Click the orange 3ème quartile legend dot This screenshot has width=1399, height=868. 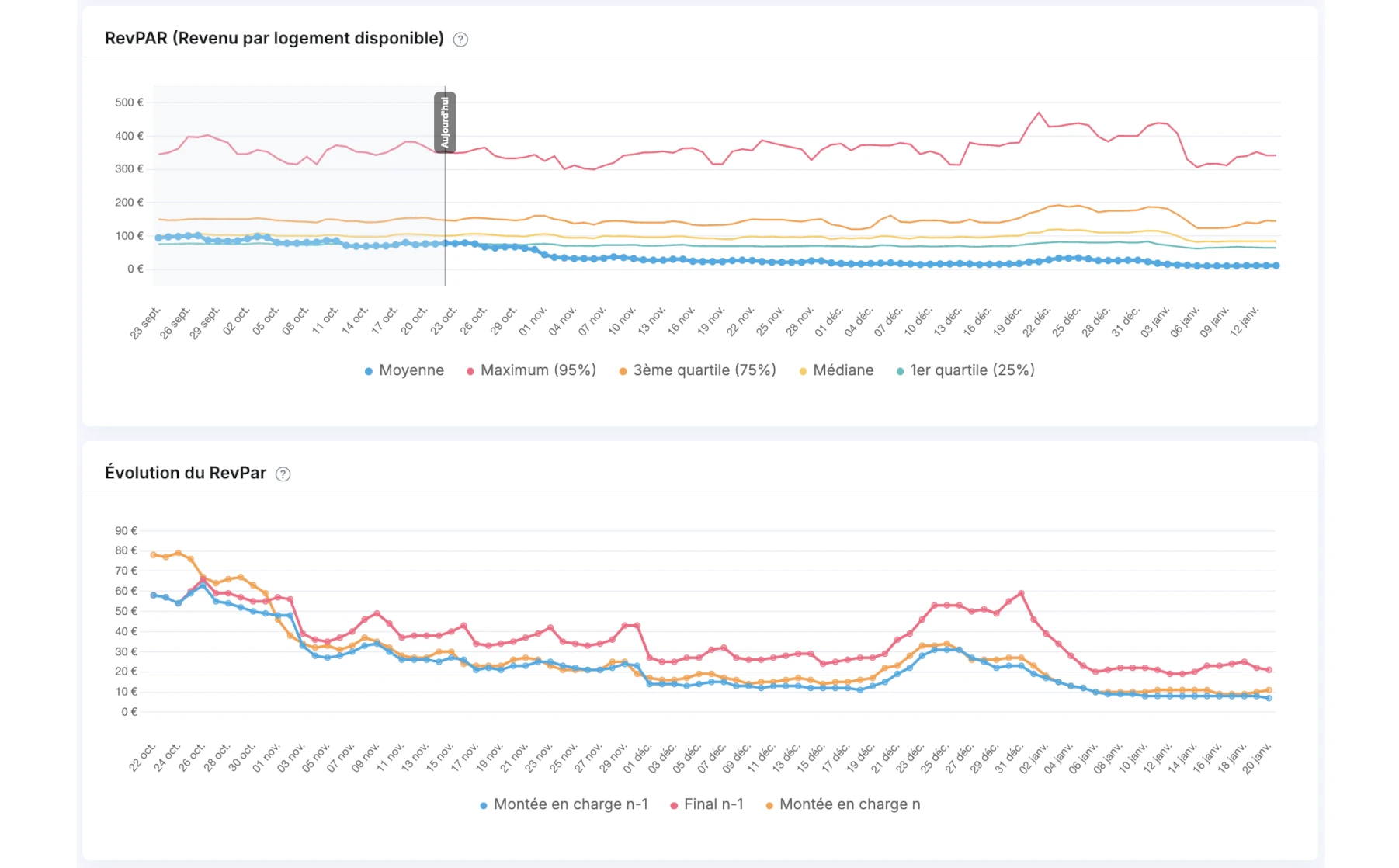623,372
